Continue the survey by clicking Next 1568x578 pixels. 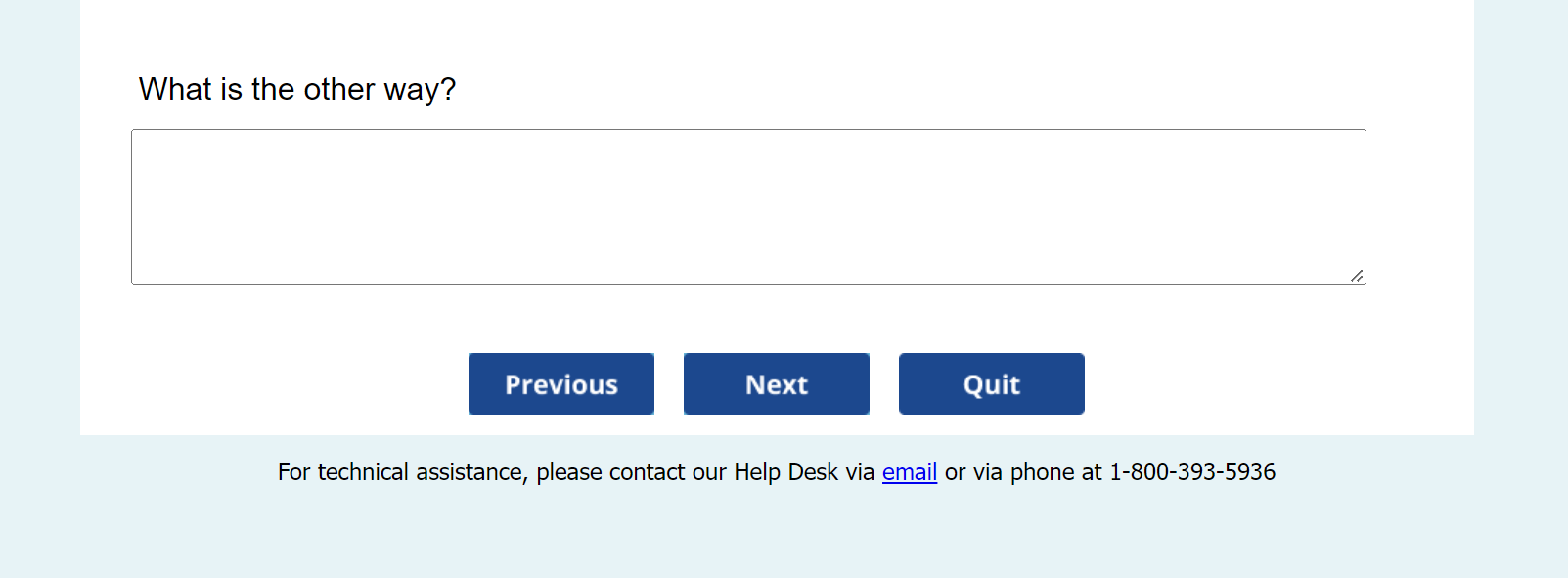click(x=776, y=383)
